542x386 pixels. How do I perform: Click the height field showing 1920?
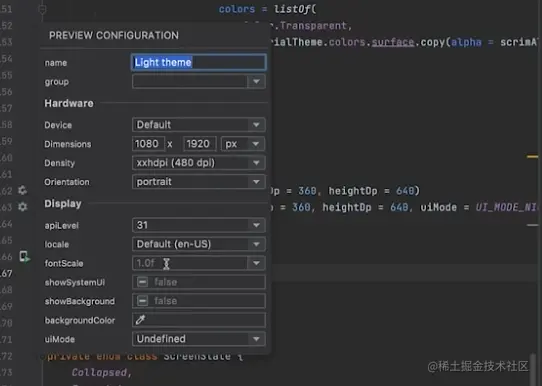pos(200,144)
